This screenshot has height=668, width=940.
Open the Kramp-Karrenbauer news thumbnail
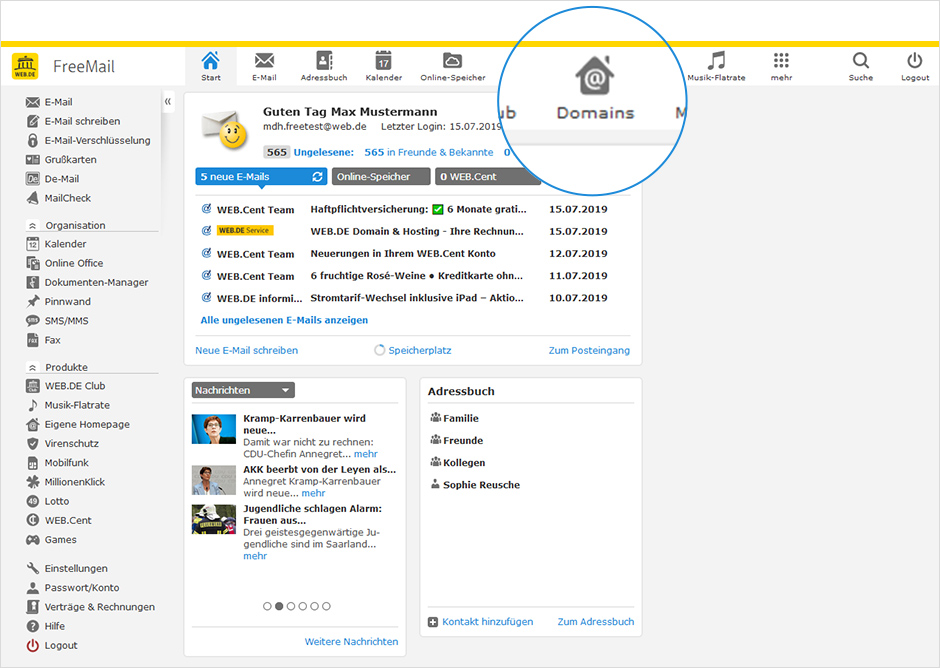tap(214, 429)
